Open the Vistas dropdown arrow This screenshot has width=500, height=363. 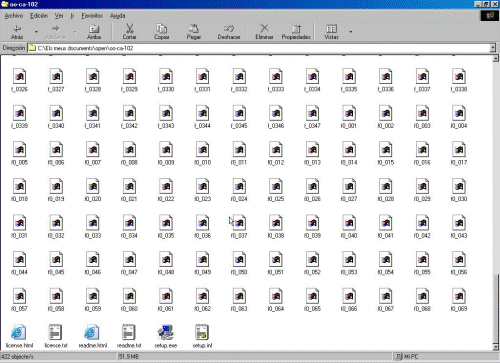coord(351,32)
